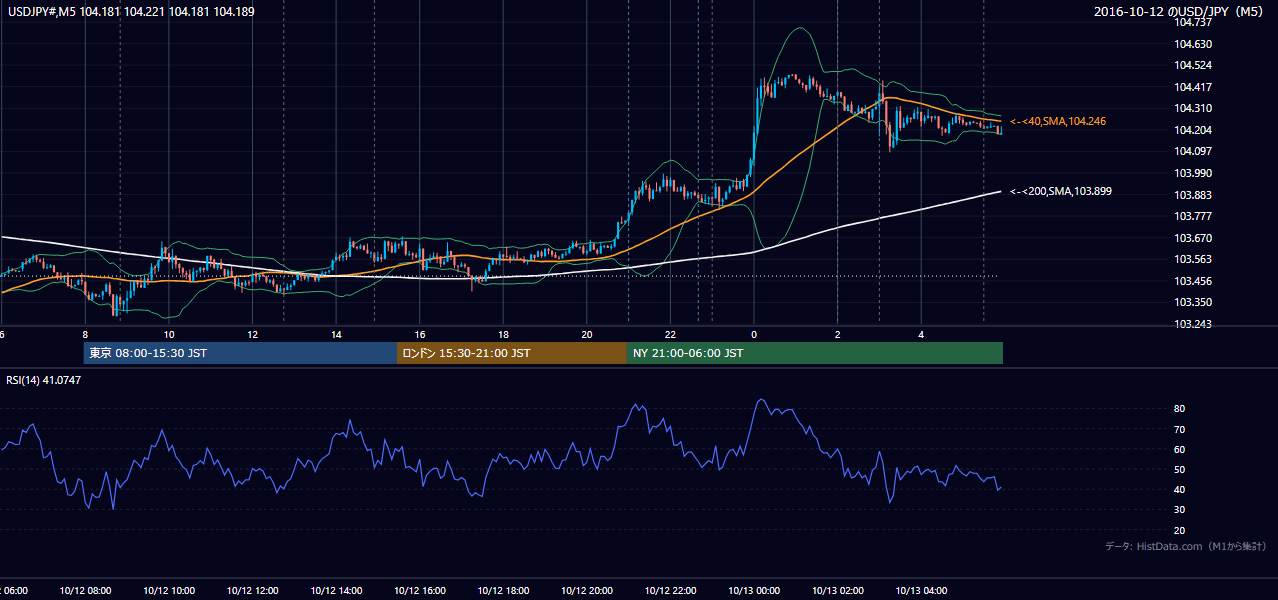The width and height of the screenshot is (1278, 600).
Task: Click the 200 SMA label reading 103.899
Action: (1061, 191)
